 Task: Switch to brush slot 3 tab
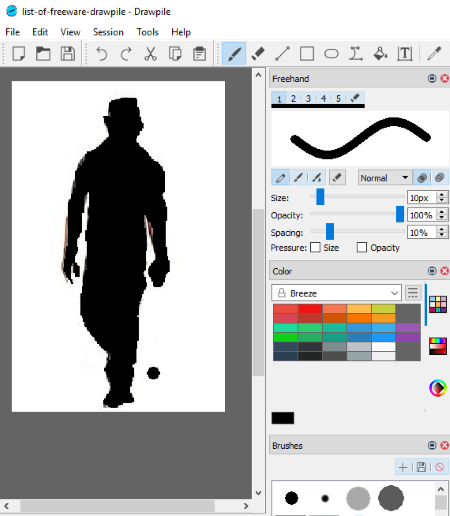coord(308,98)
